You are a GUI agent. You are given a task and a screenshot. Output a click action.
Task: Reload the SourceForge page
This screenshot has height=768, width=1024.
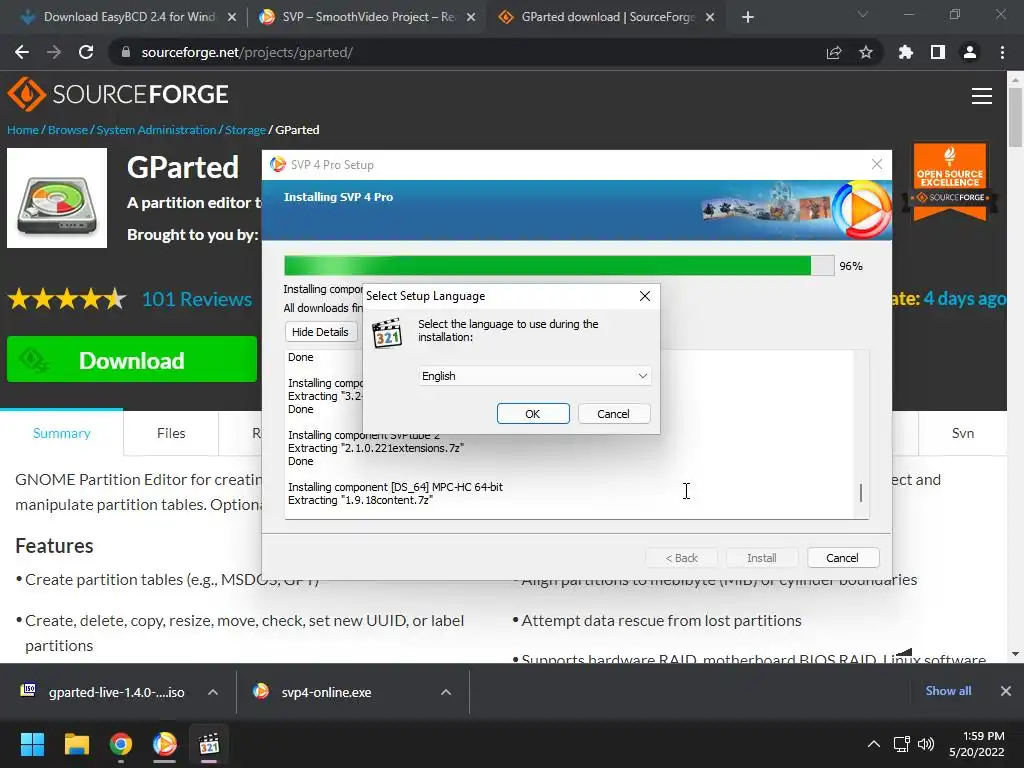point(86,52)
